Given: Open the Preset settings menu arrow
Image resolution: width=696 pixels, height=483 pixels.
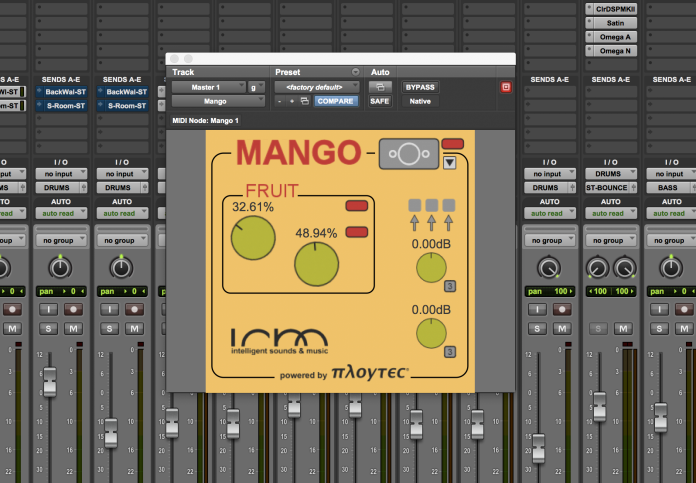Looking at the screenshot, I should pyautogui.click(x=356, y=72).
